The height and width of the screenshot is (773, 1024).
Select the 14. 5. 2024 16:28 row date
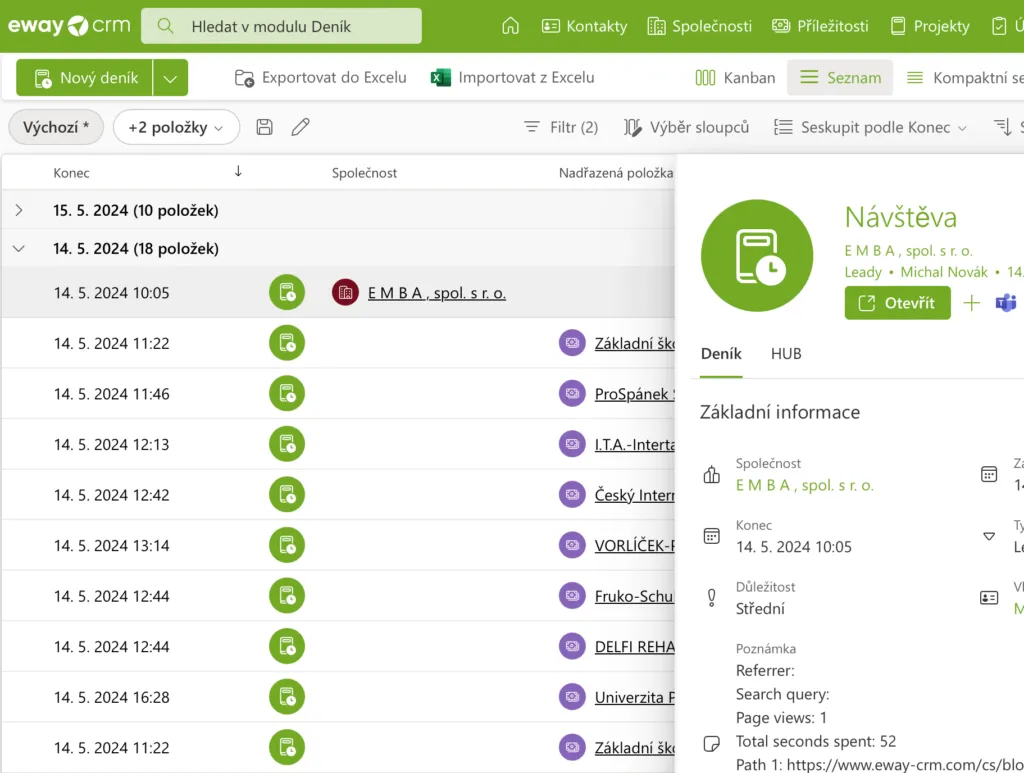tap(112, 697)
